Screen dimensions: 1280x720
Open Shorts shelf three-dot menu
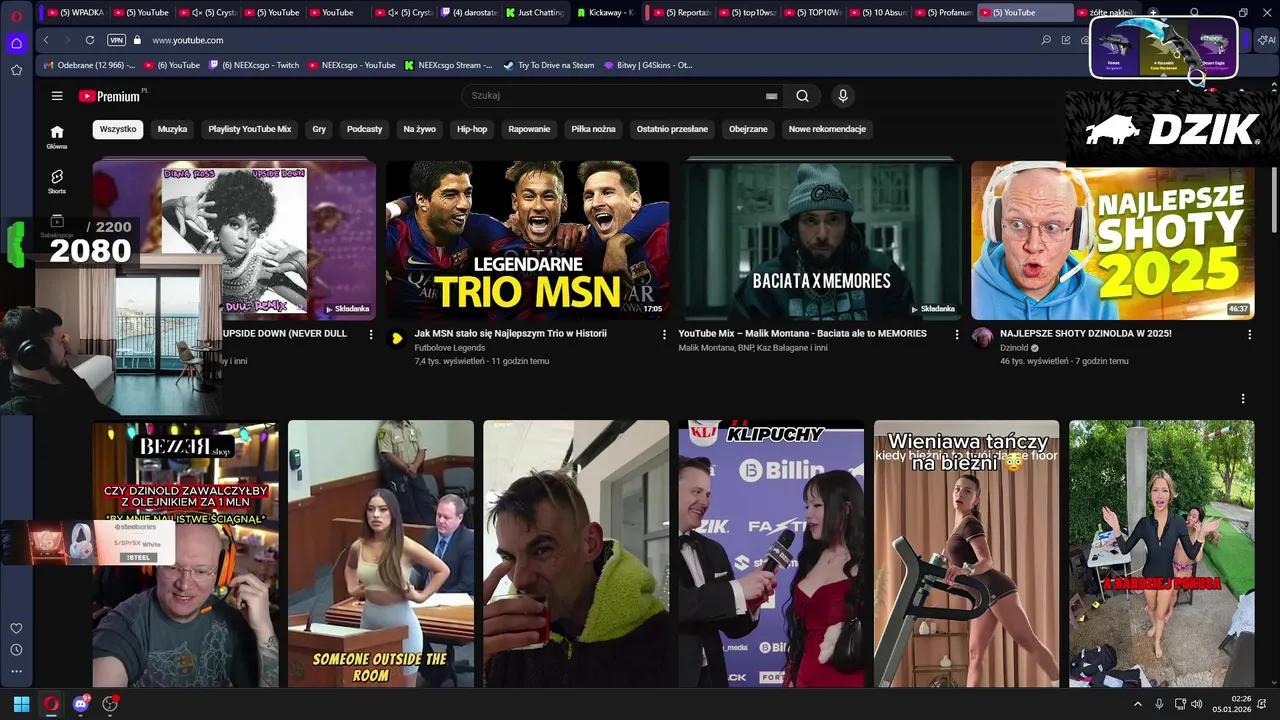pyautogui.click(x=1243, y=399)
